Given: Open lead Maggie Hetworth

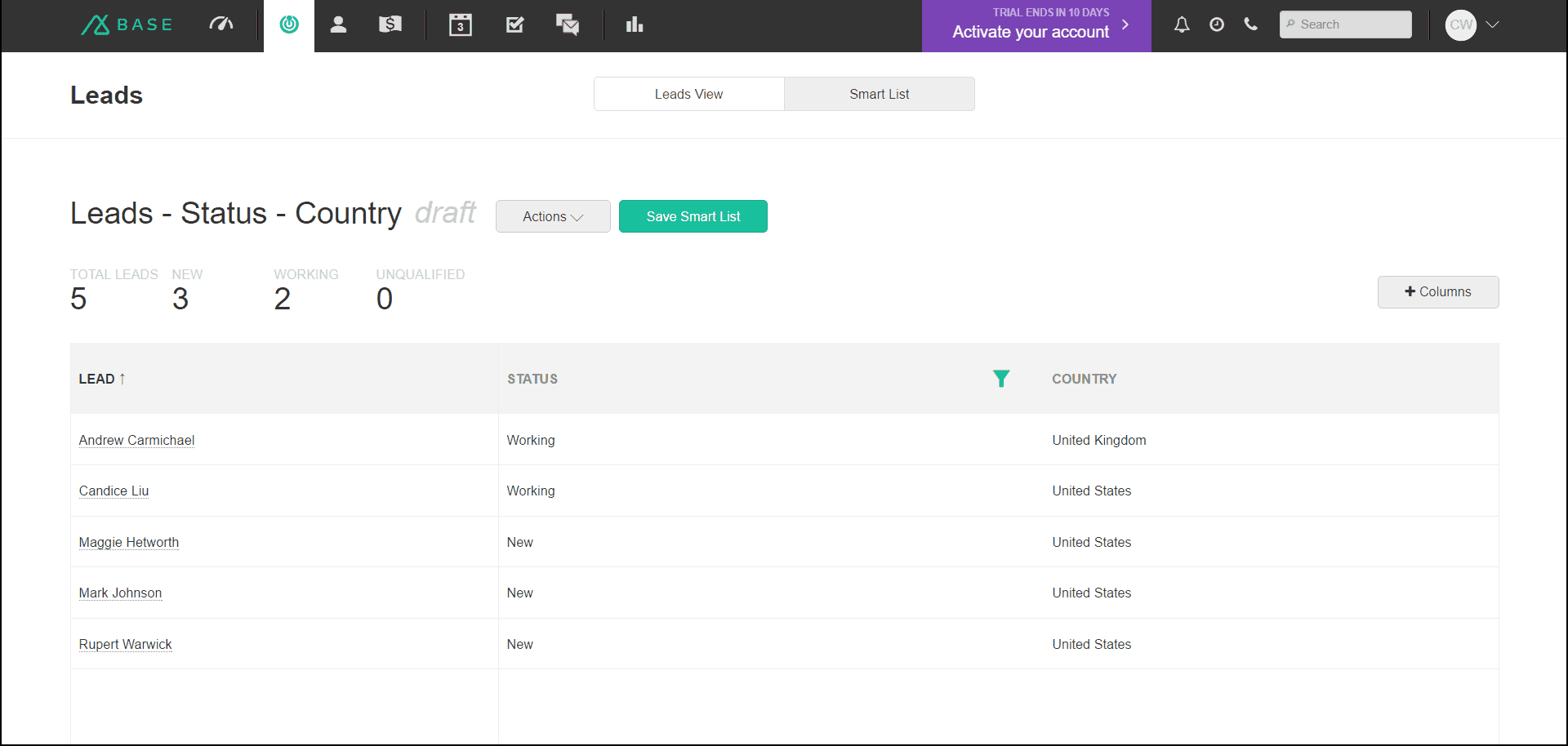Looking at the screenshot, I should pos(129,542).
